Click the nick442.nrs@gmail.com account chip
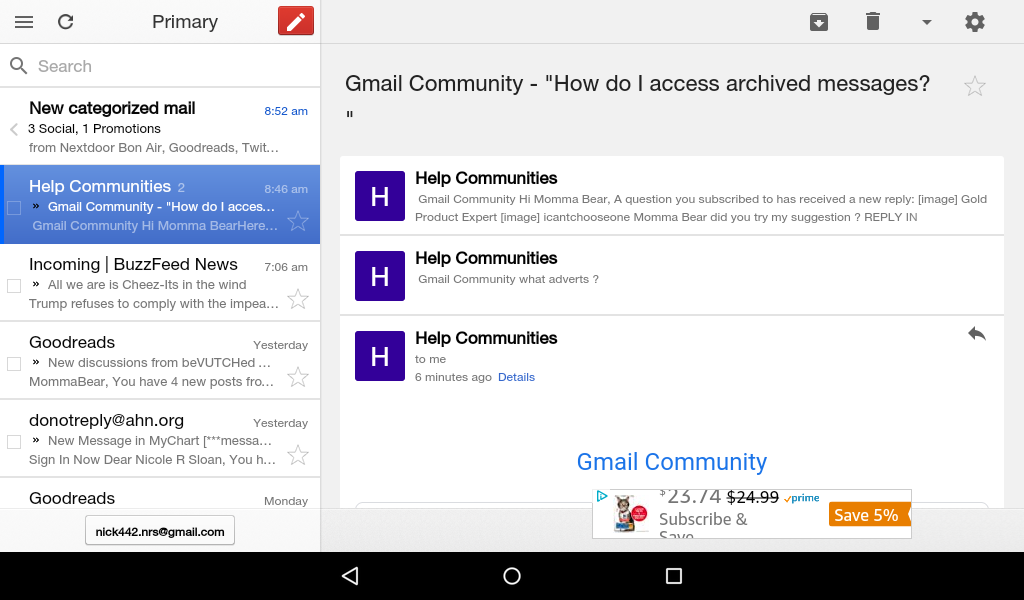Viewport: 1024px width, 600px height. point(159,530)
